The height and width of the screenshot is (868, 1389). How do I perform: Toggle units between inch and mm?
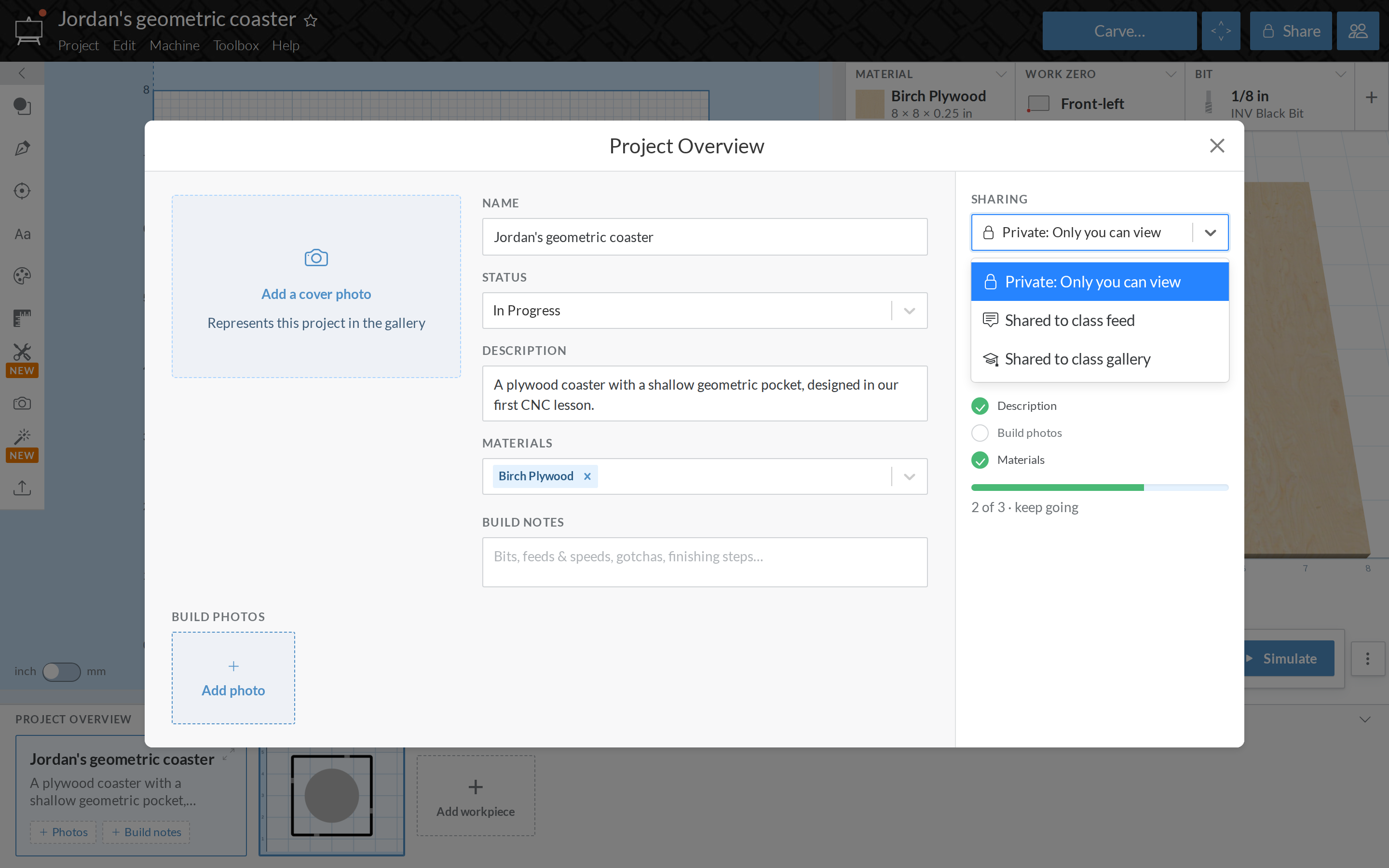[61, 671]
